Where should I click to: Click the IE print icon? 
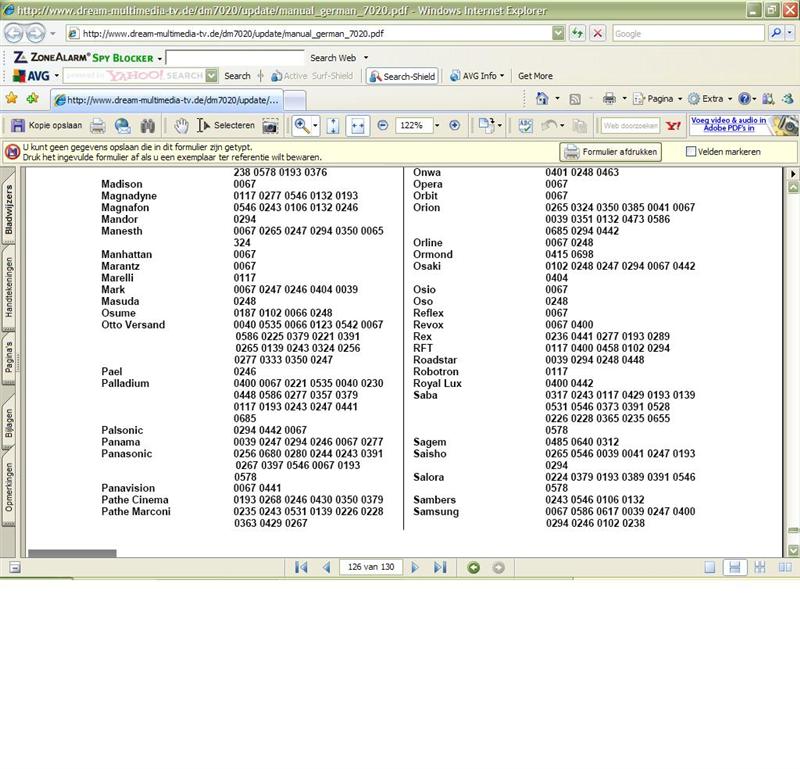(x=609, y=98)
